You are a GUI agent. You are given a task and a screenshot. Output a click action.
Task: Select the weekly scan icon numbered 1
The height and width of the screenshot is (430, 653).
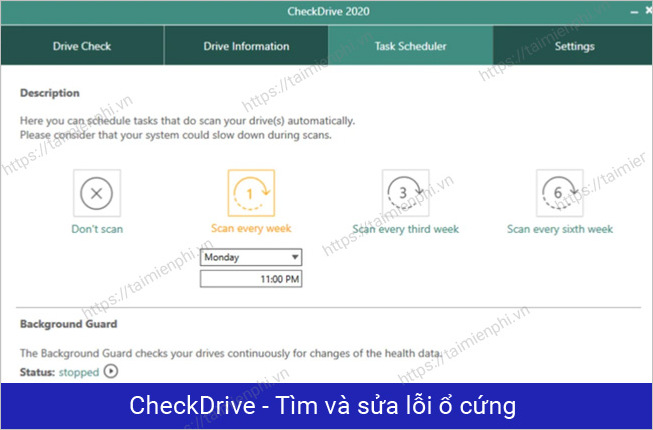[251, 193]
